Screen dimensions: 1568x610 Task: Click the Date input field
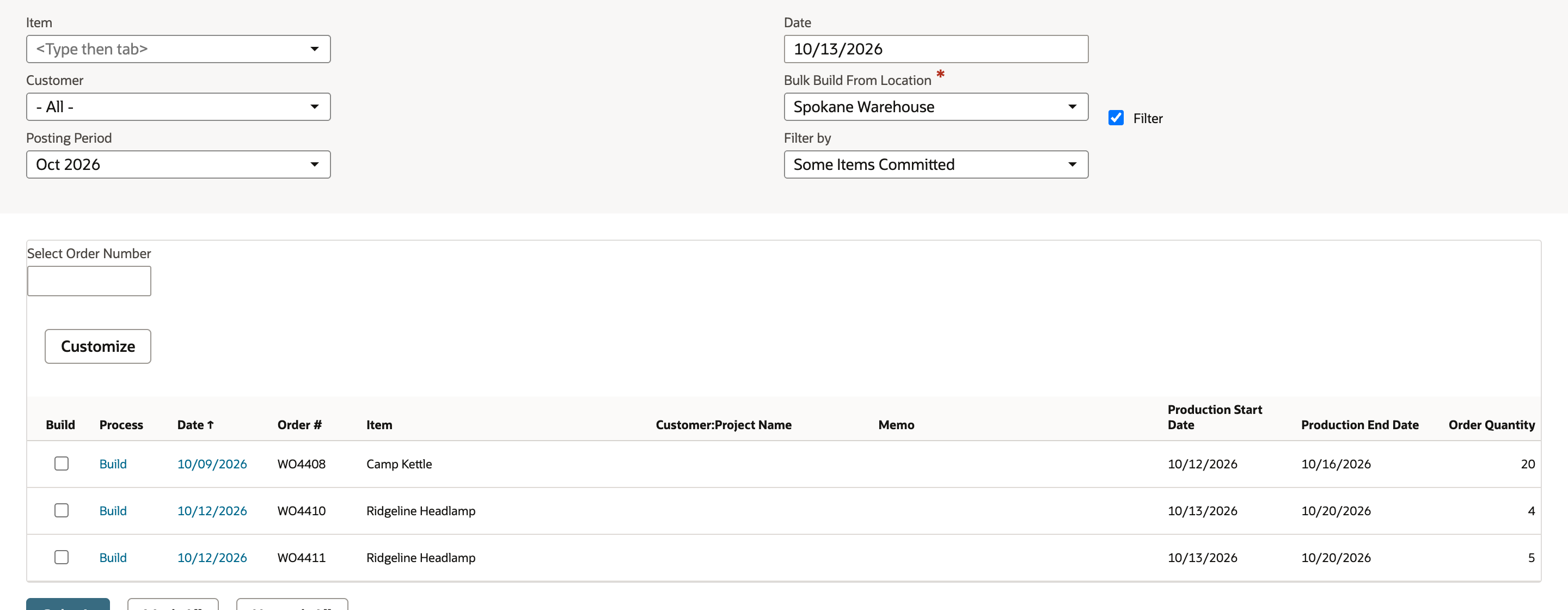click(935, 48)
